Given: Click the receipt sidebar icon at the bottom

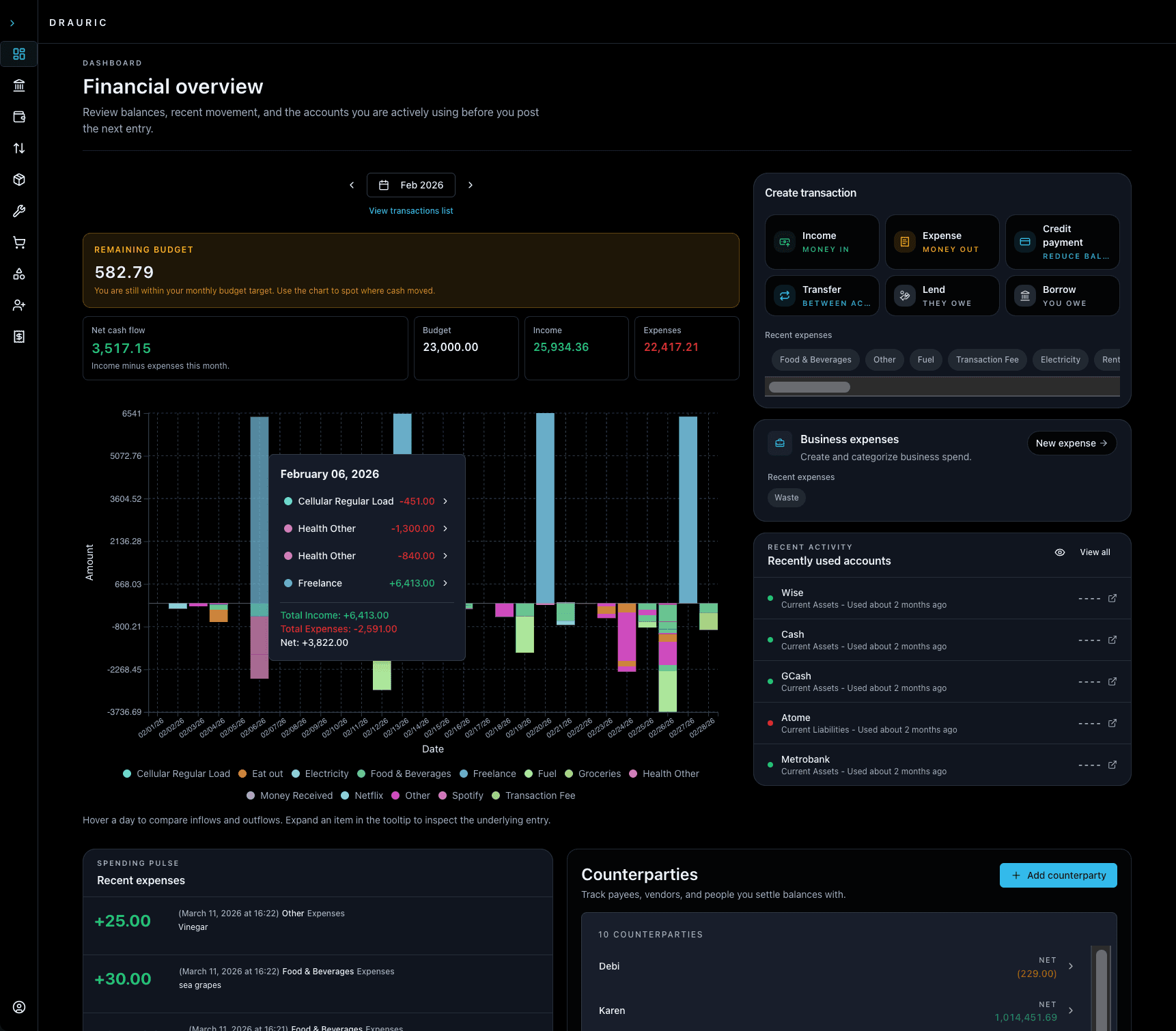Looking at the screenshot, I should [x=19, y=337].
